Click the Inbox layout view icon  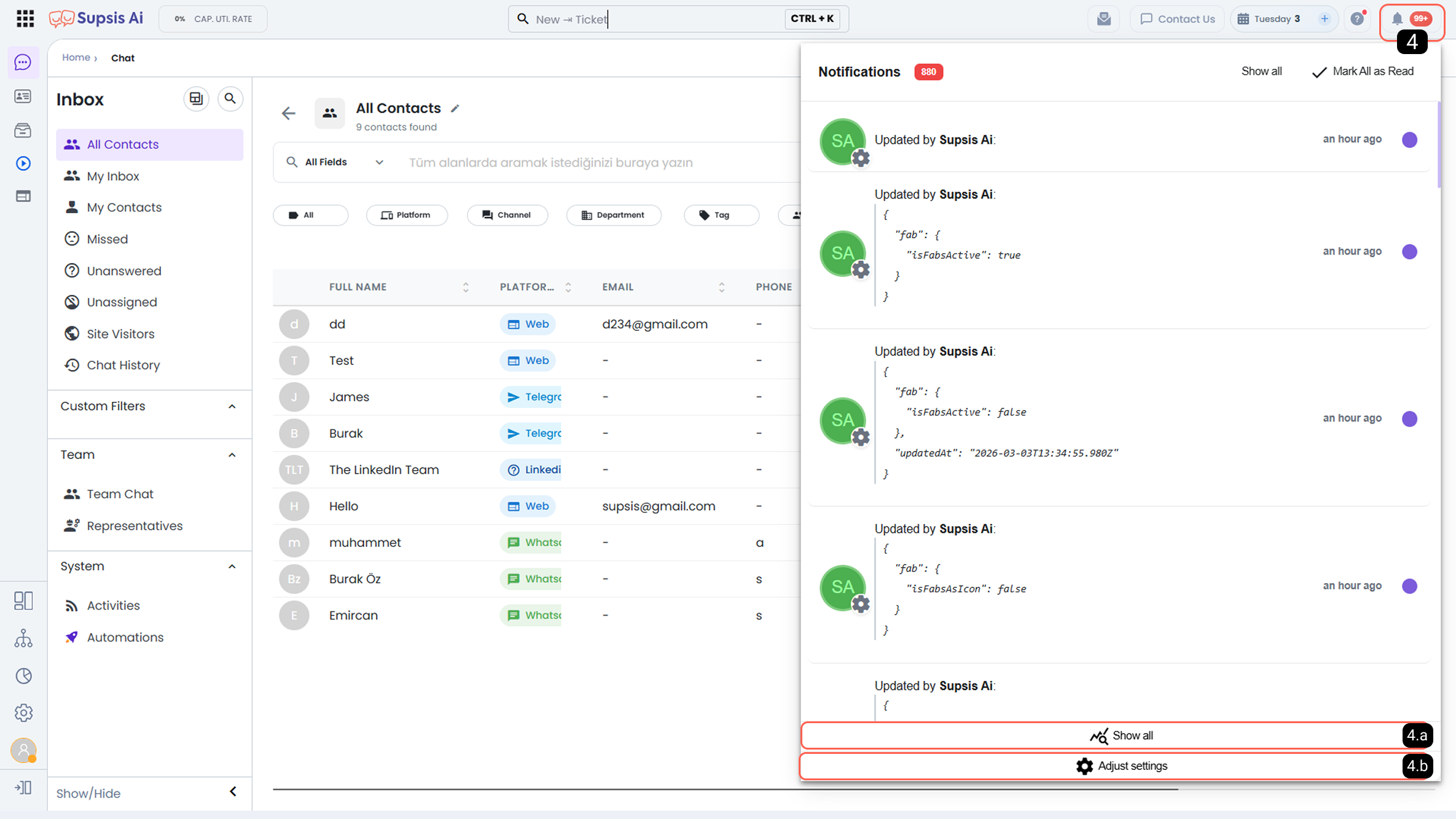point(196,98)
